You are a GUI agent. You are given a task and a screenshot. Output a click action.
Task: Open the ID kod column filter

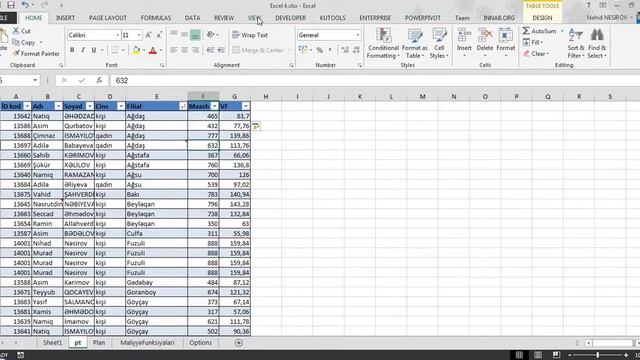(x=27, y=106)
